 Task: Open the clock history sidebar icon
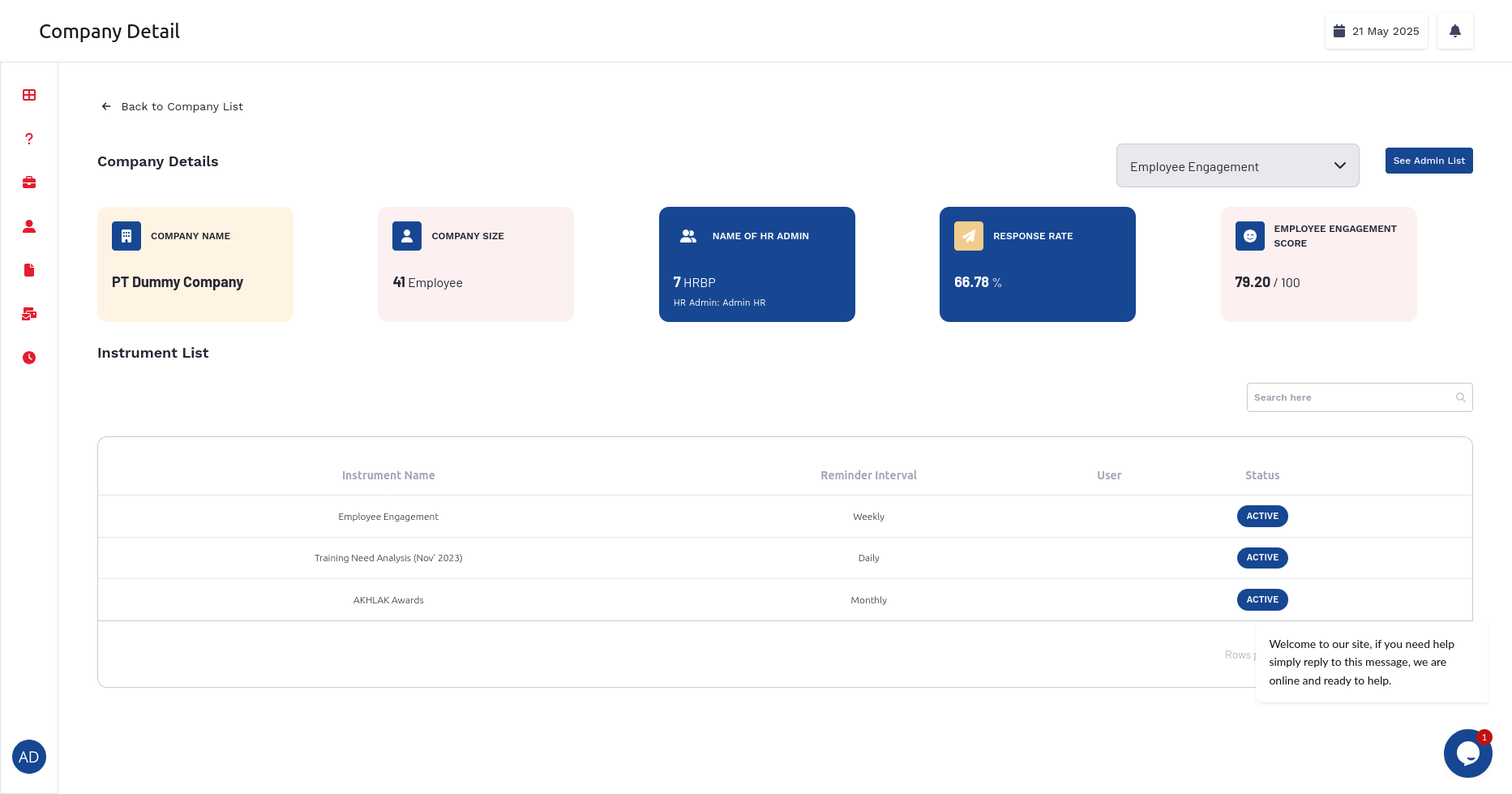(29, 358)
